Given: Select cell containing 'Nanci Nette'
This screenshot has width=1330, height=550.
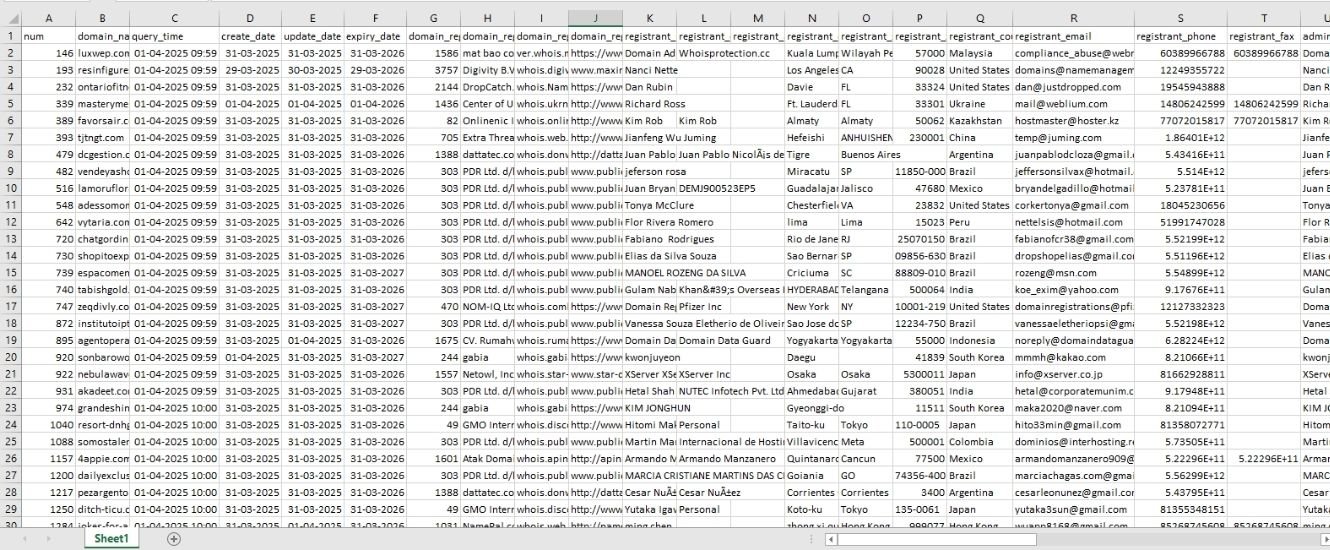Looking at the screenshot, I should point(648,69).
